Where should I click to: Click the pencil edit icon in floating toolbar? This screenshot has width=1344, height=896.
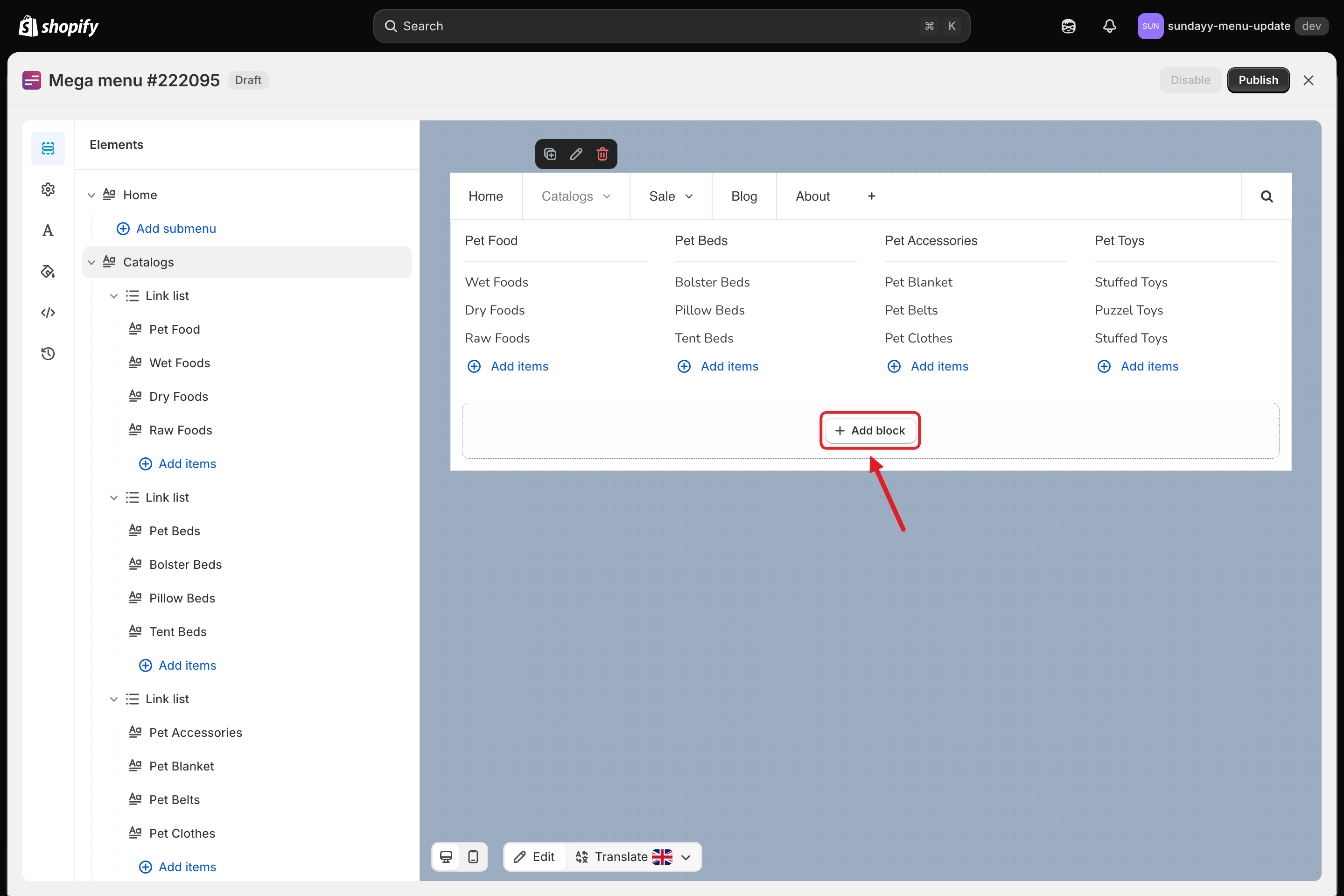click(576, 154)
